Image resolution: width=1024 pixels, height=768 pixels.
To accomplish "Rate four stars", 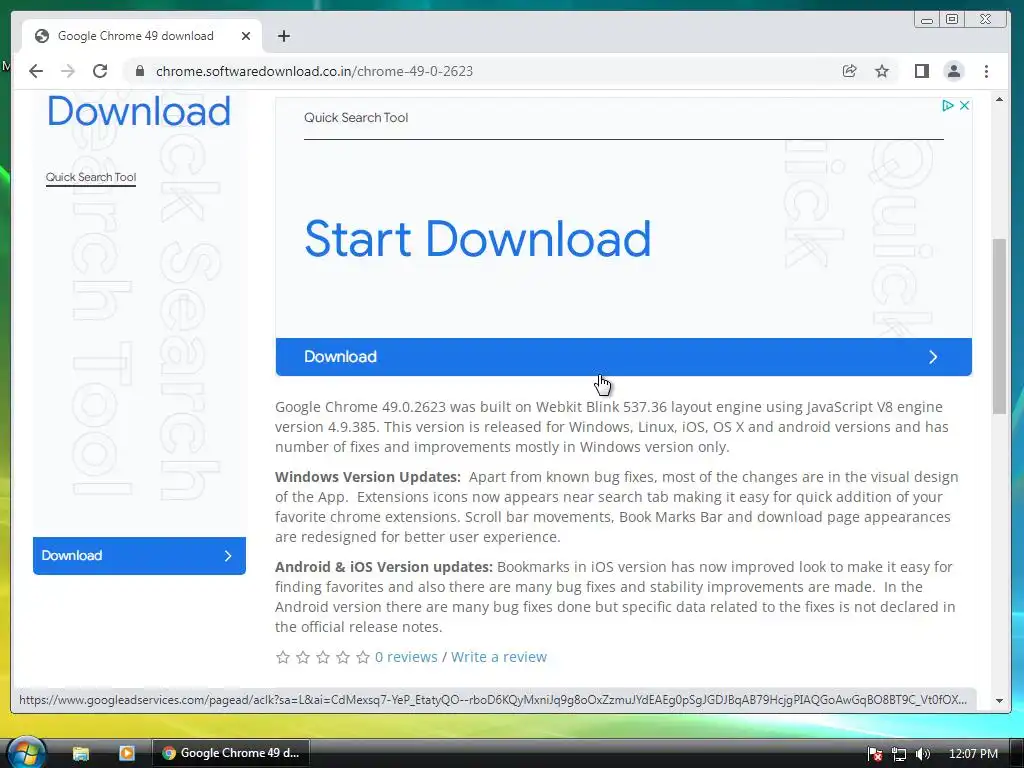I will click(x=344, y=657).
